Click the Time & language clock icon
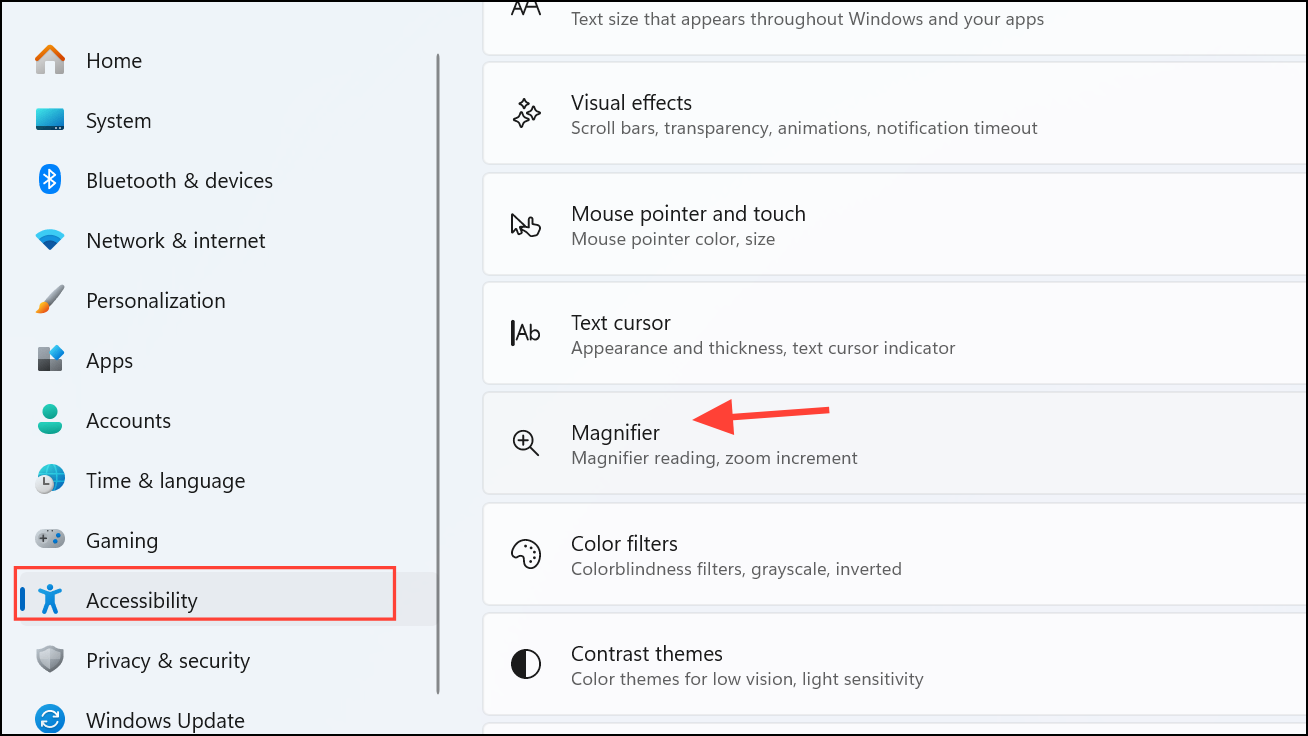The width and height of the screenshot is (1308, 736). tap(49, 480)
